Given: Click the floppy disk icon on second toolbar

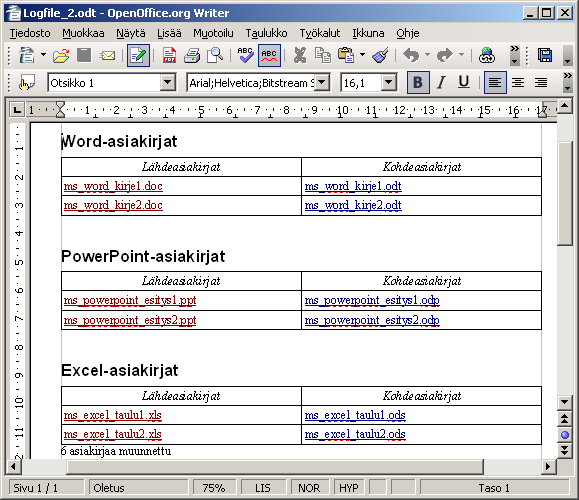Looking at the screenshot, I should coord(545,55).
